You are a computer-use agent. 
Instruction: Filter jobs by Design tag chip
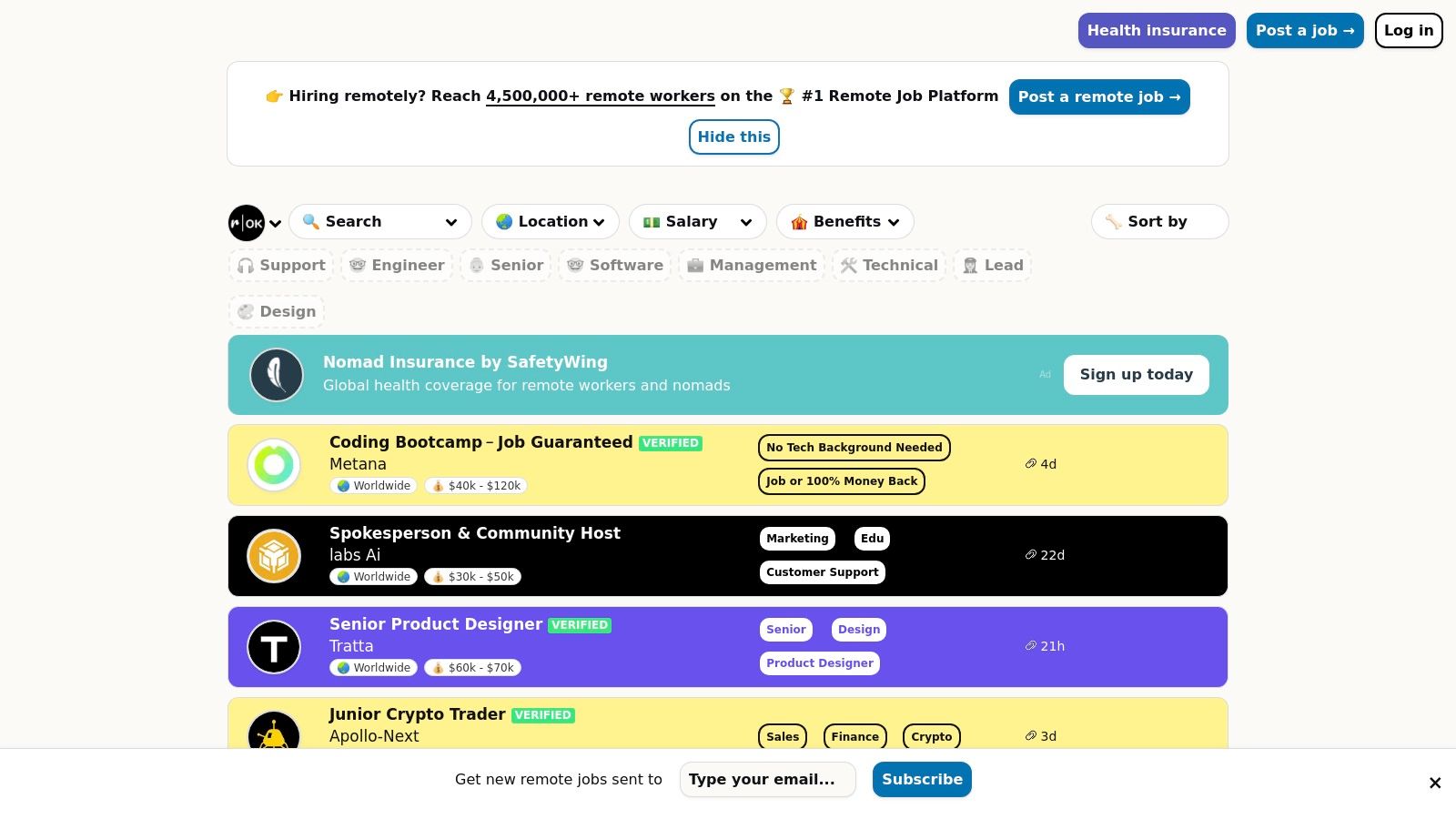point(277,311)
